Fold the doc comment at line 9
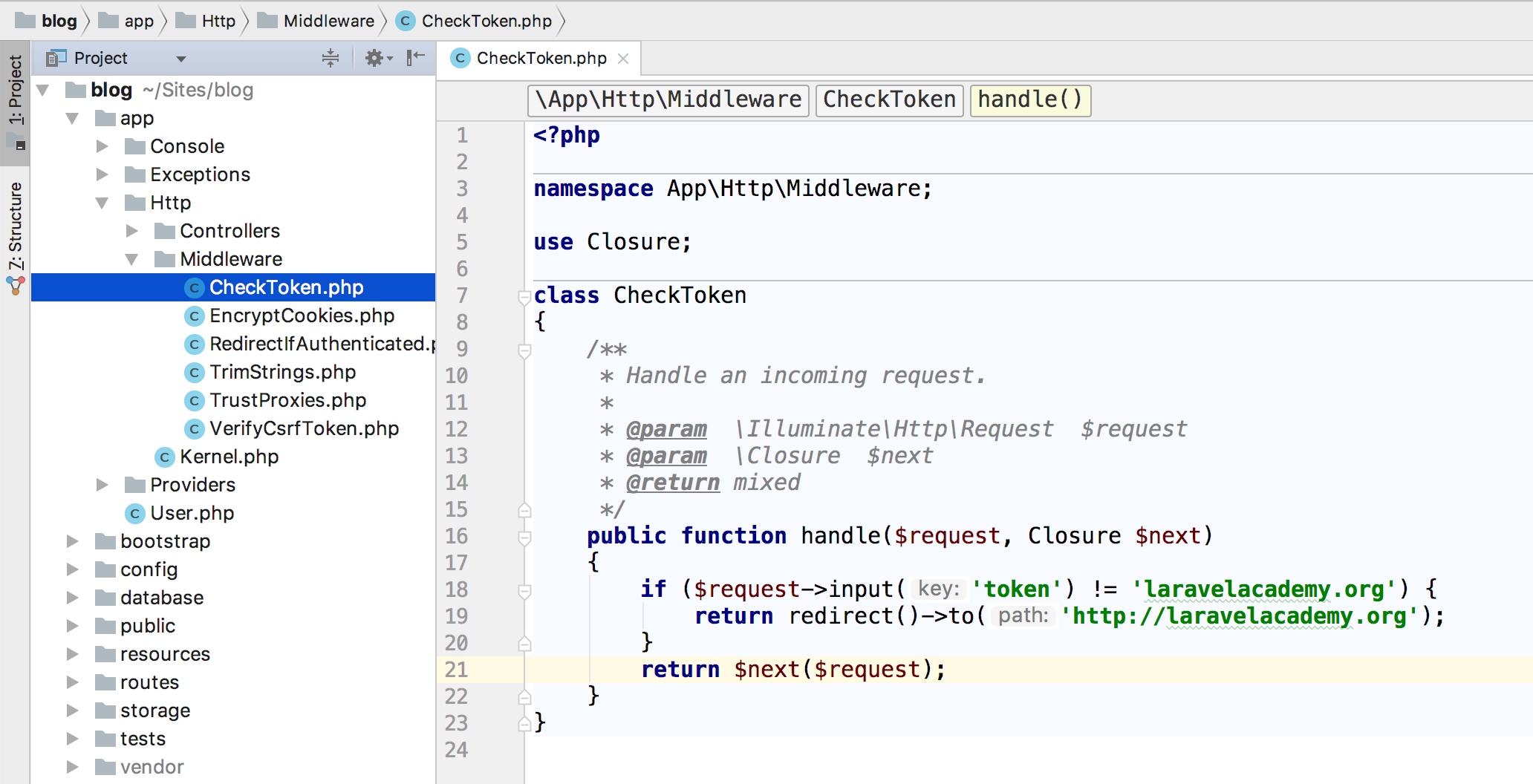This screenshot has width=1533, height=784. pyautogui.click(x=524, y=350)
